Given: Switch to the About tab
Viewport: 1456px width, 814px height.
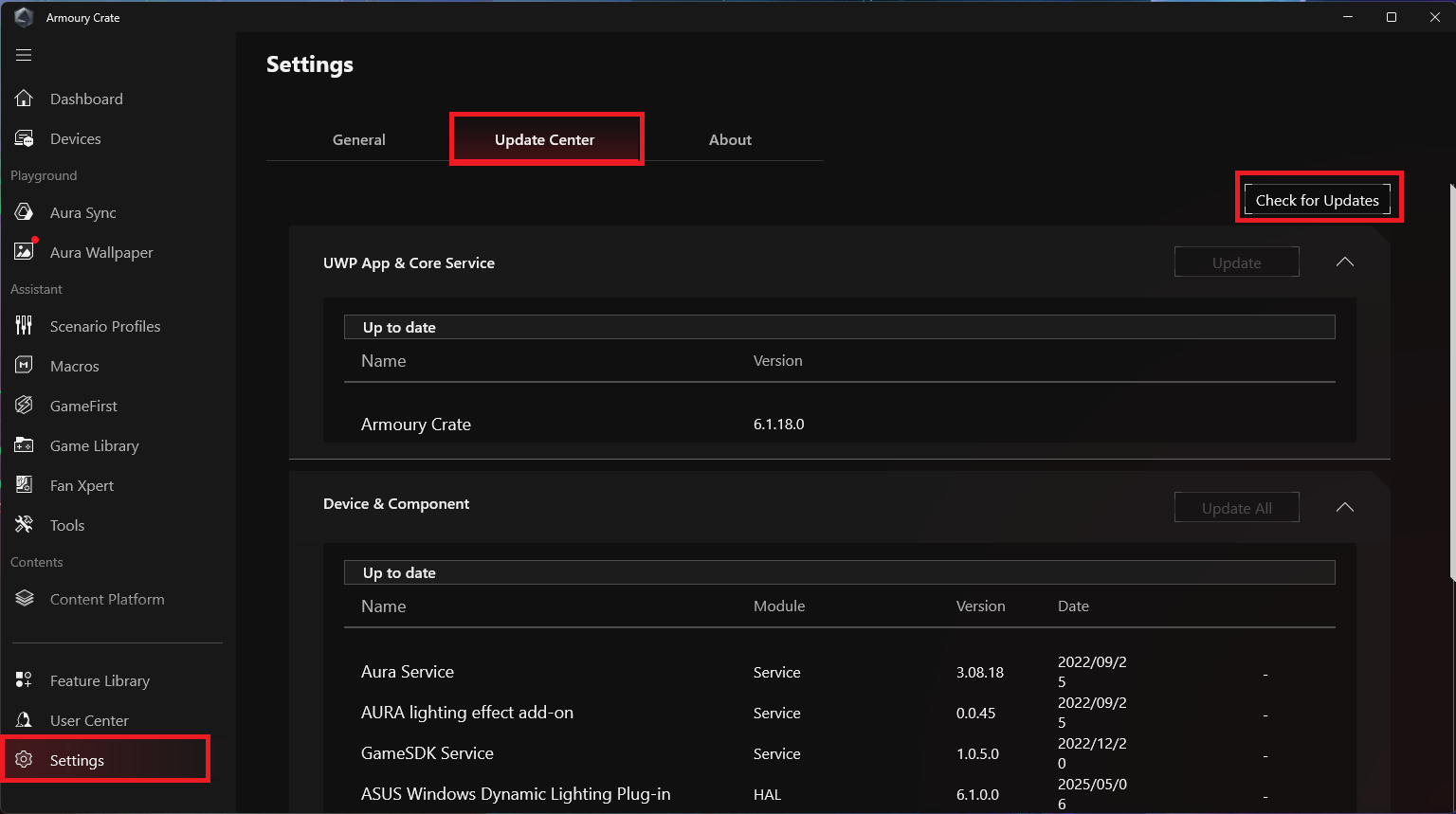Looking at the screenshot, I should [730, 139].
